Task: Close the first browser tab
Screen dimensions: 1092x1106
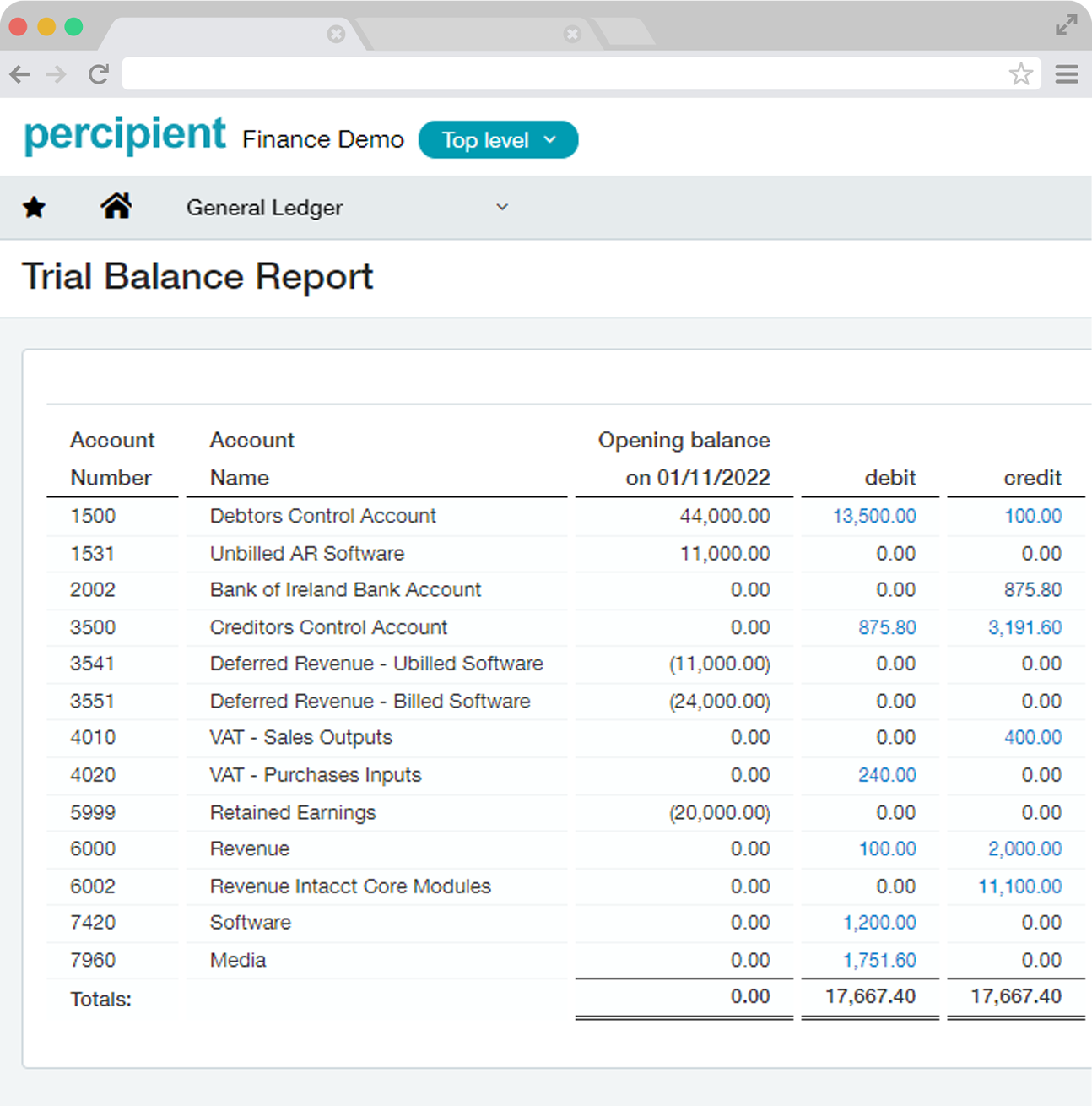Action: tap(336, 34)
